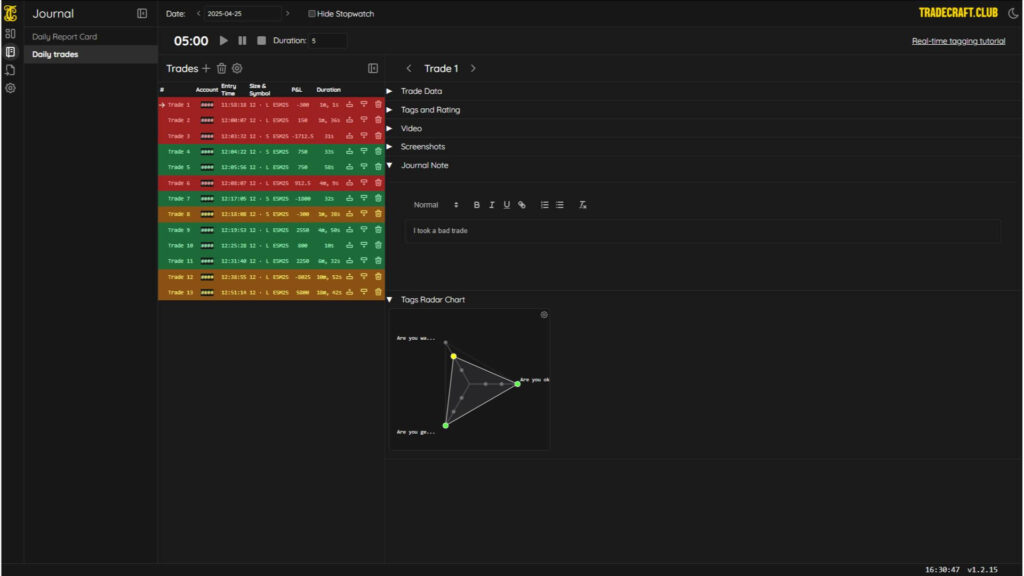This screenshot has height=576, width=1024.
Task: Click the paint roller icon on Trade 2
Action: [x=364, y=120]
